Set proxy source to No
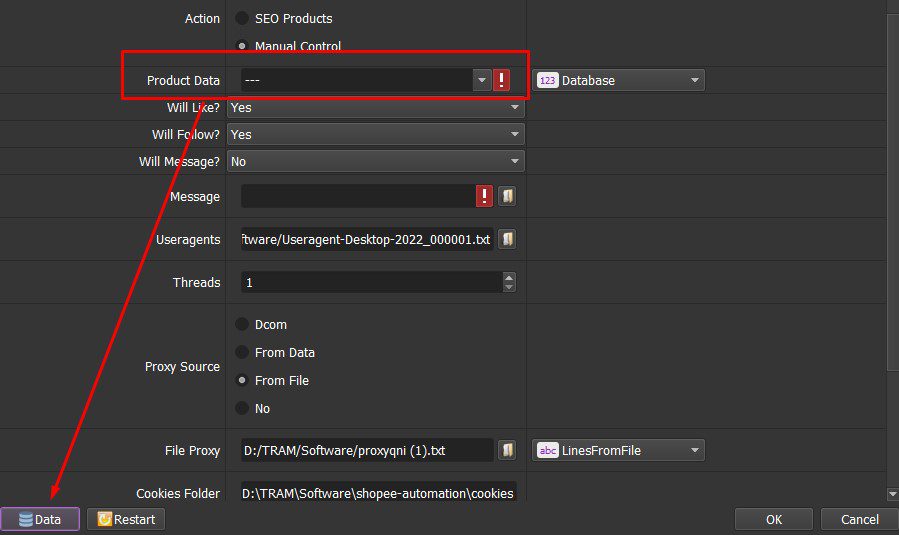 [x=242, y=408]
